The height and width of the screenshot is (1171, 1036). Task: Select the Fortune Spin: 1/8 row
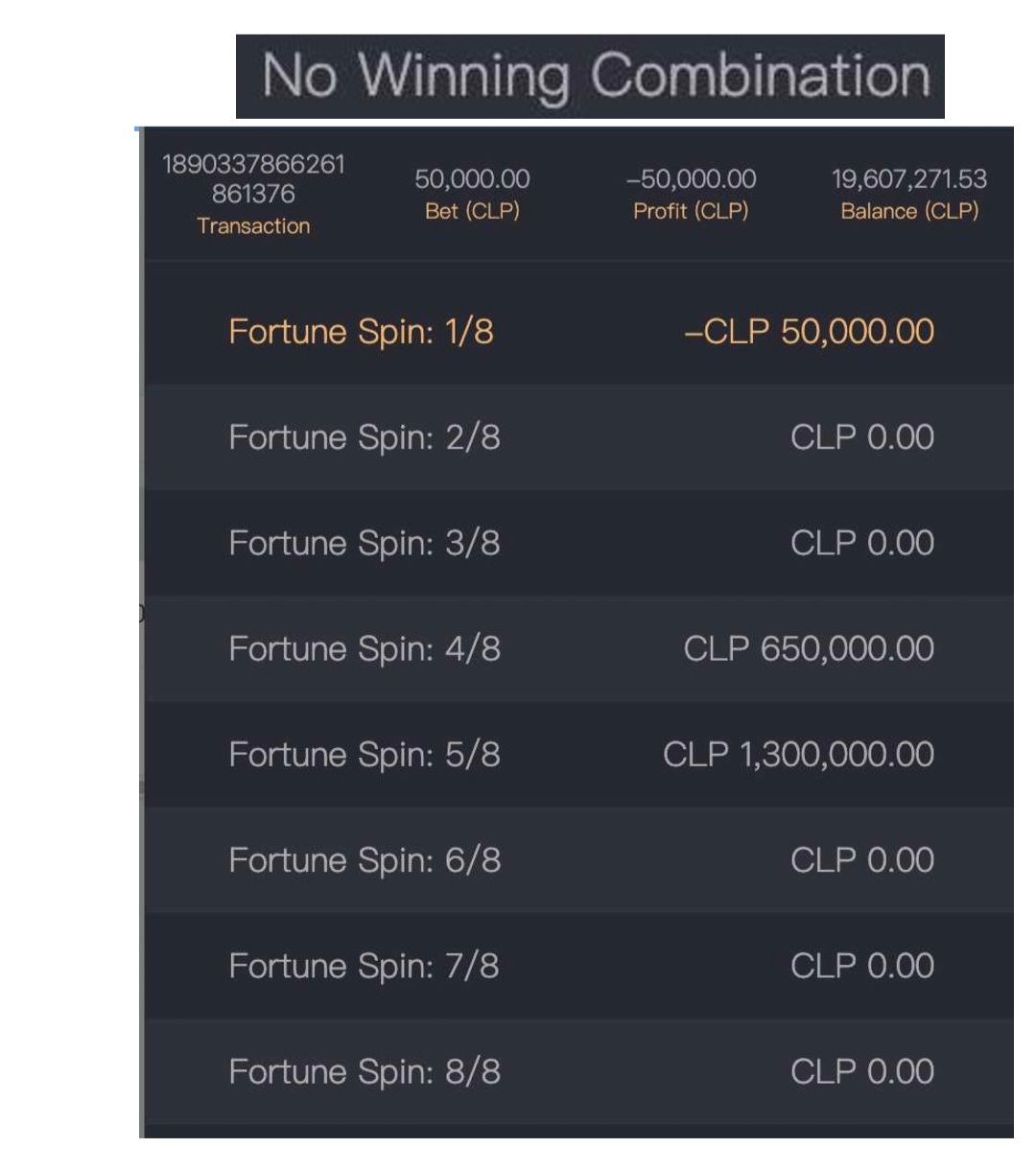click(361, 332)
